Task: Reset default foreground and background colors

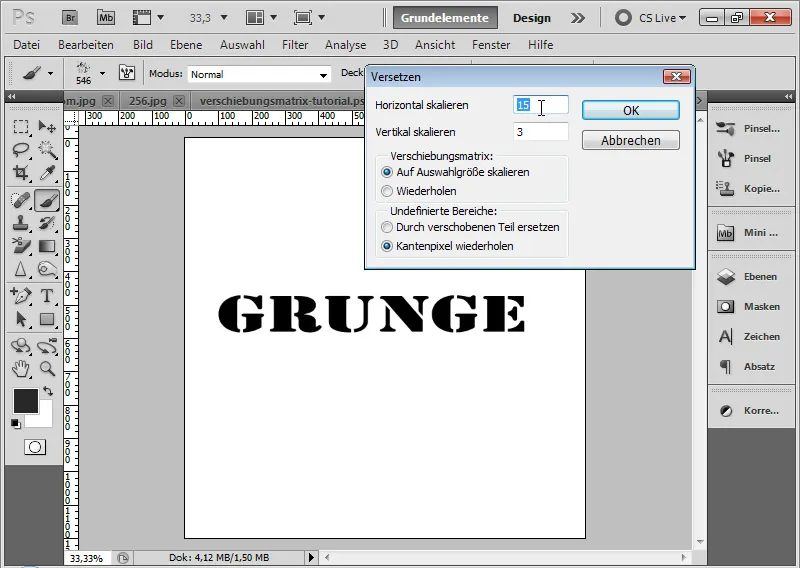Action: [x=16, y=424]
